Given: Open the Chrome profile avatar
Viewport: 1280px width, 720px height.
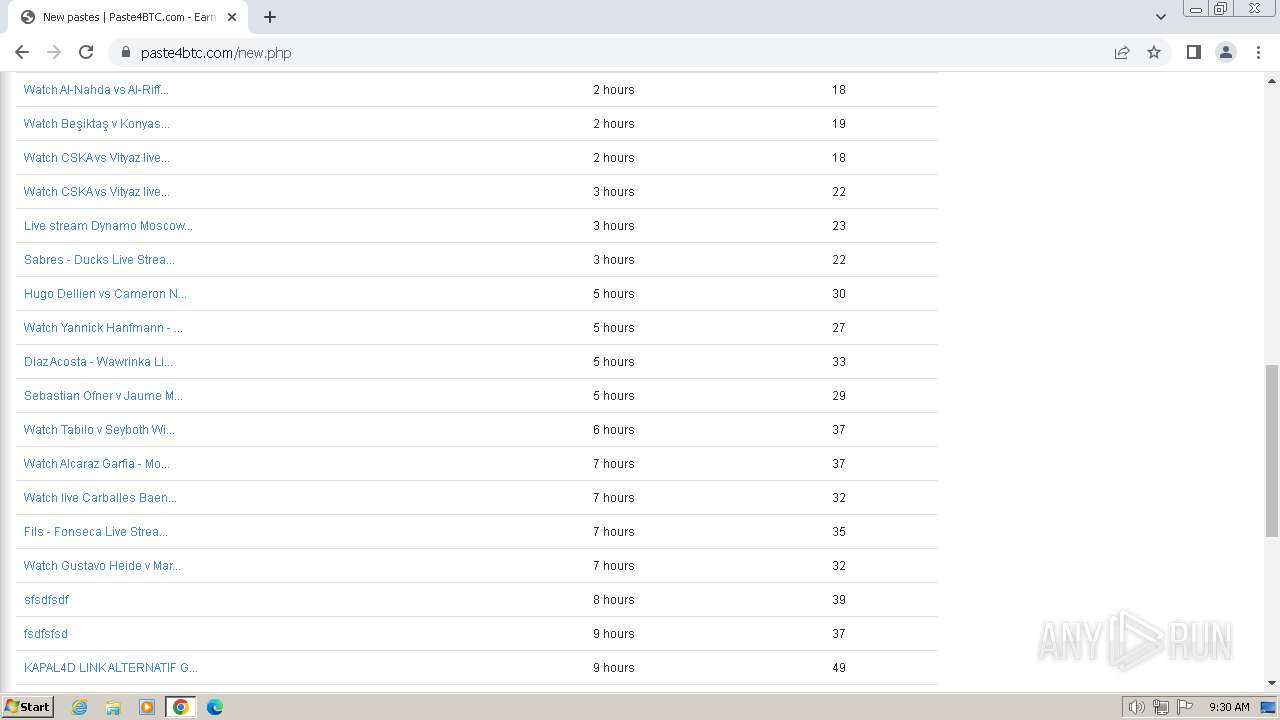Looking at the screenshot, I should pyautogui.click(x=1226, y=52).
